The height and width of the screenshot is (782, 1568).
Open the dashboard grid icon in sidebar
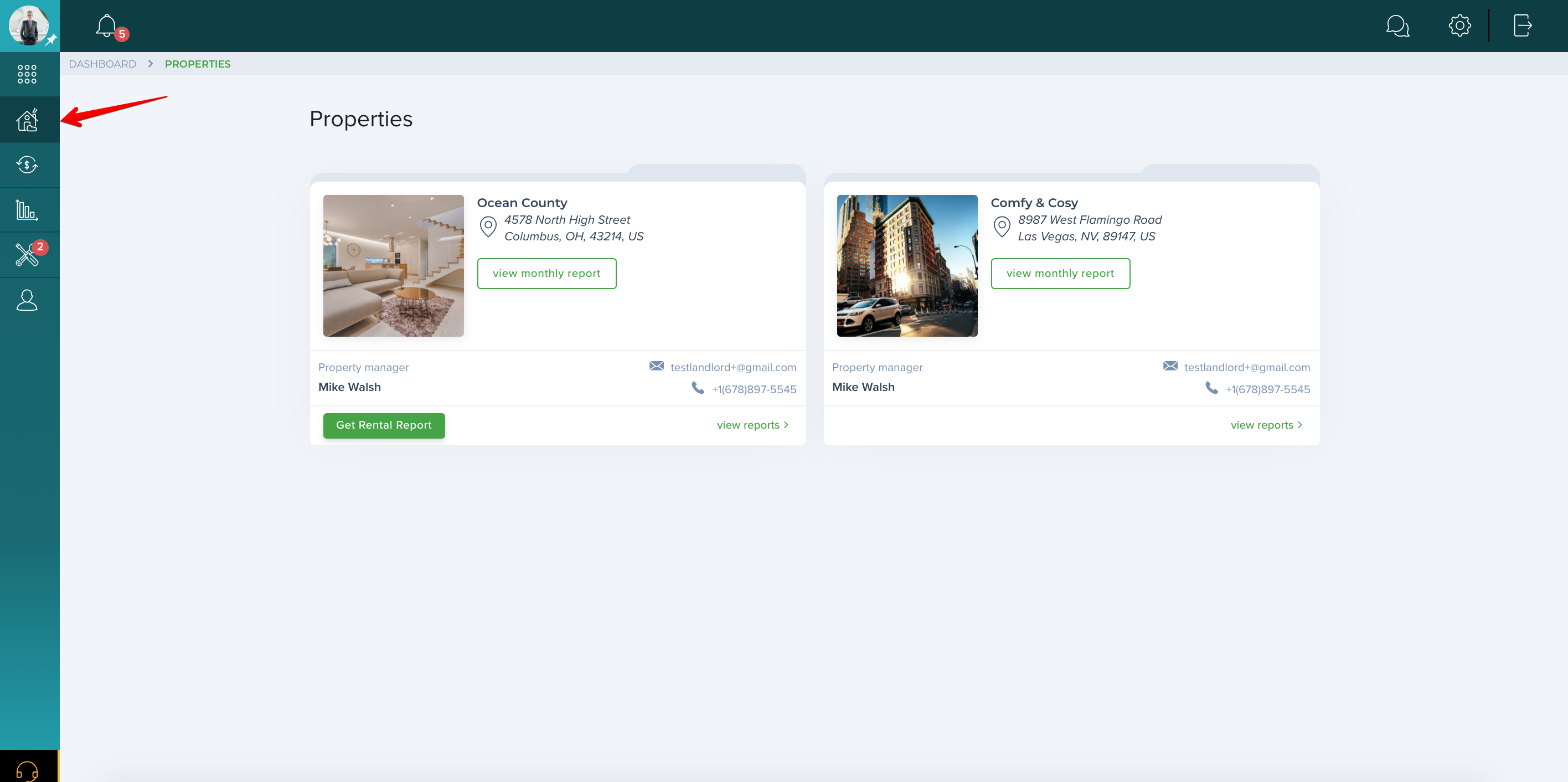[27, 74]
